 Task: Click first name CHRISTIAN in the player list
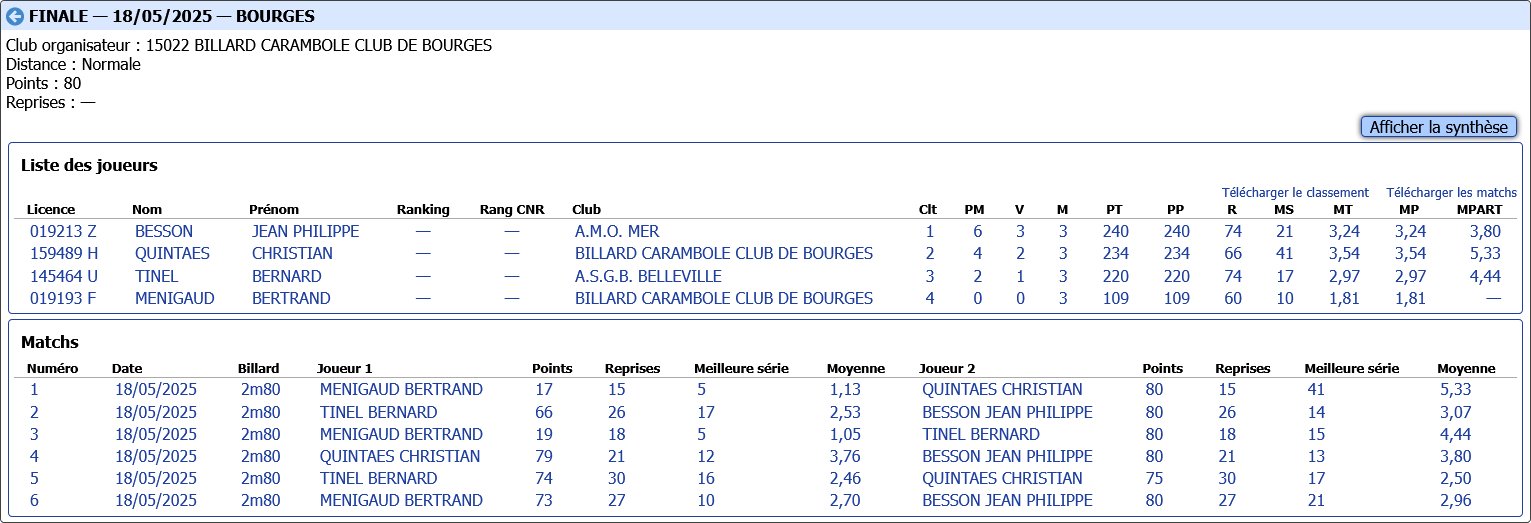coord(293,253)
